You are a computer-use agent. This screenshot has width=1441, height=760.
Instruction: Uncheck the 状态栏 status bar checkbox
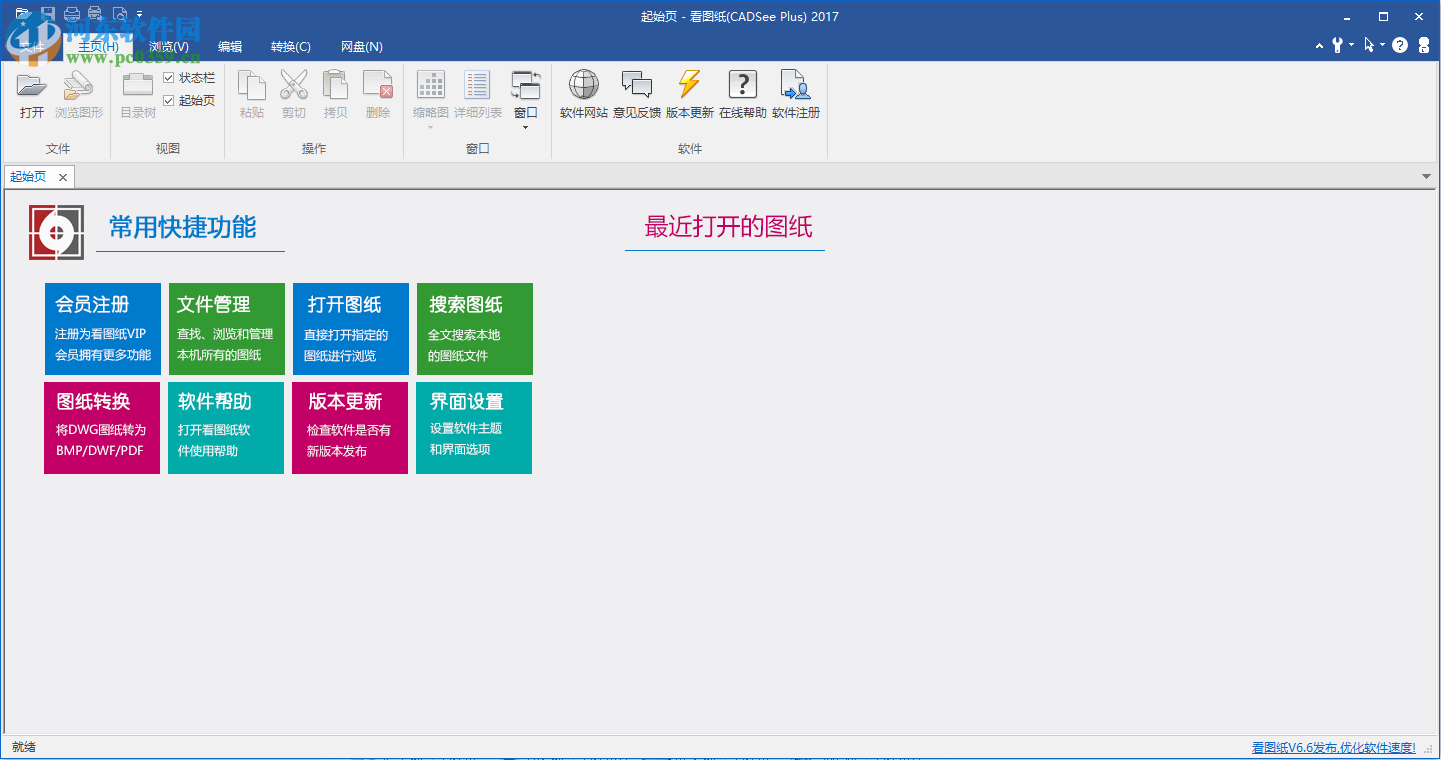click(170, 77)
